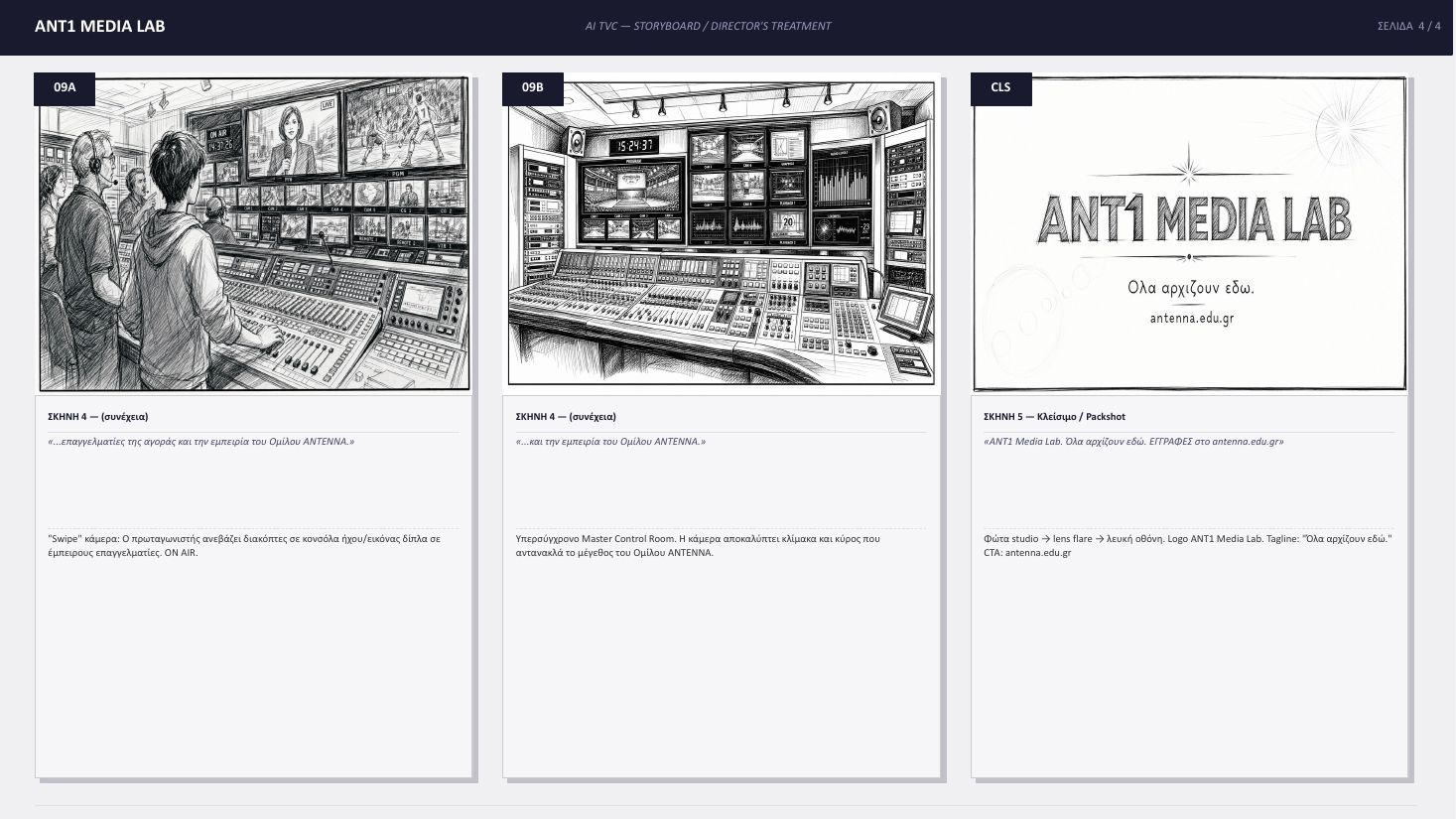Open the 09B empty Master Control Room sketch
Screen dimensions: 1456x819
tap(722, 234)
